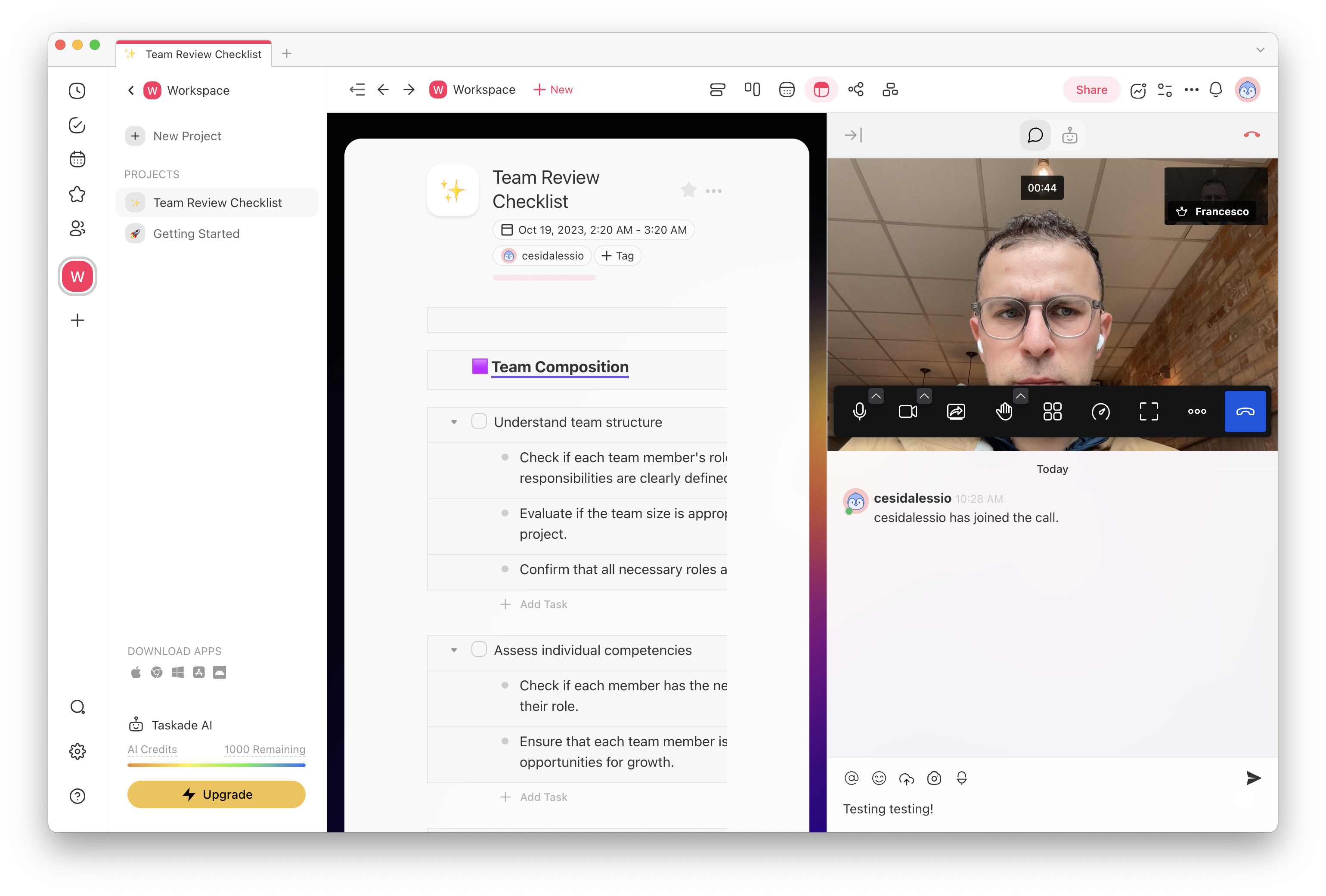Select the camera capture icon in chat input
Screen dimensions: 1326x896
[x=934, y=778]
